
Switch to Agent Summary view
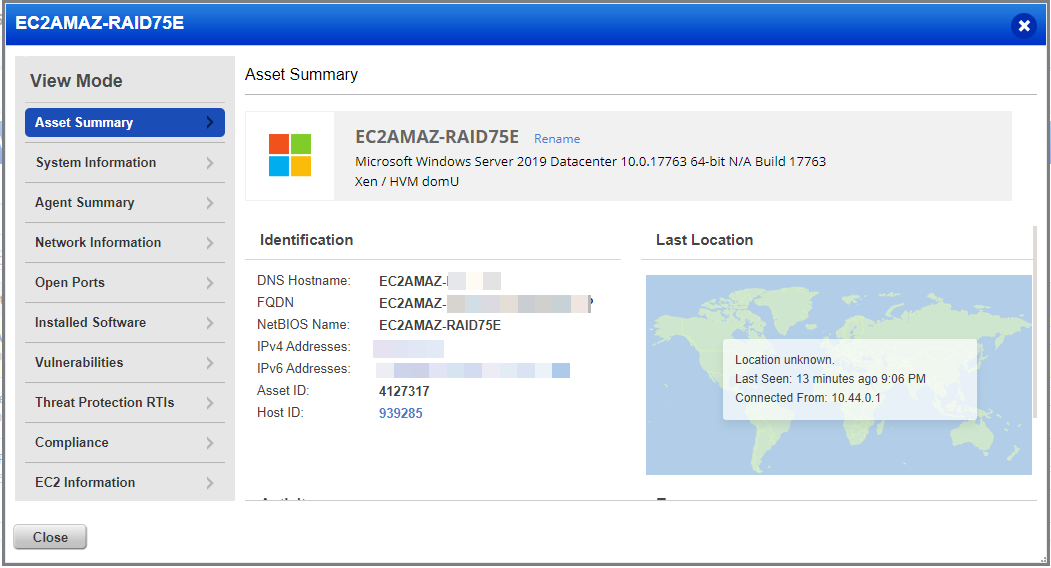click(125, 203)
